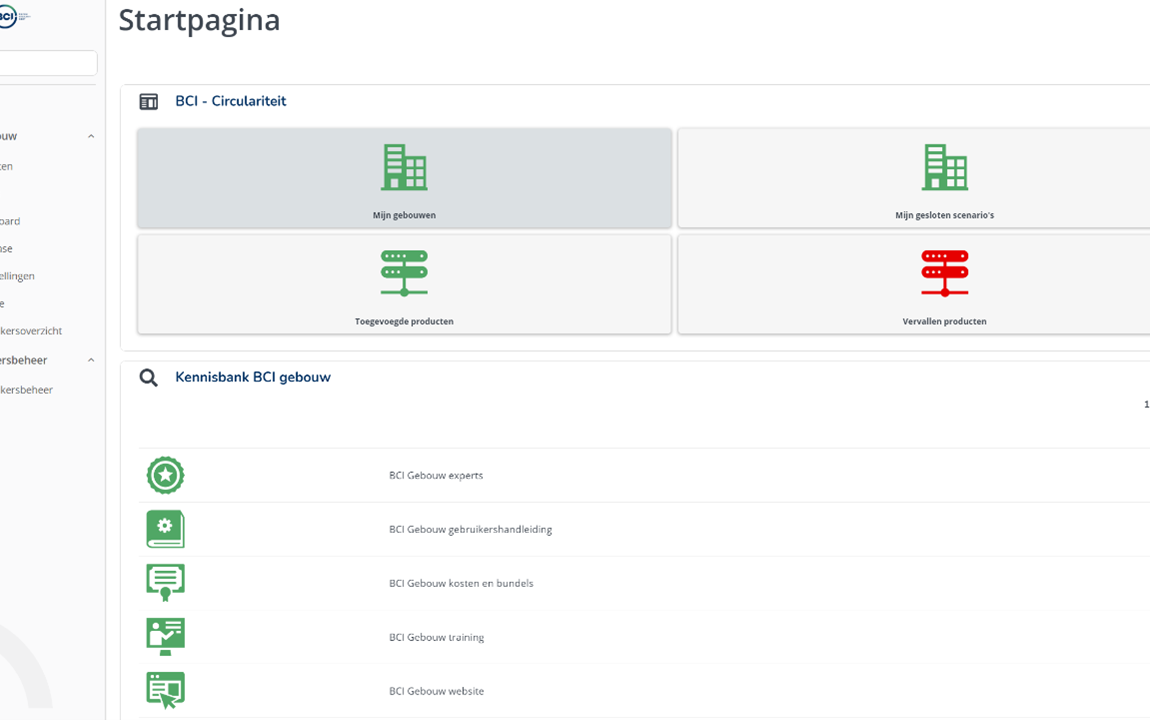Open the BCI Gebouw training presenter icon

(166, 636)
